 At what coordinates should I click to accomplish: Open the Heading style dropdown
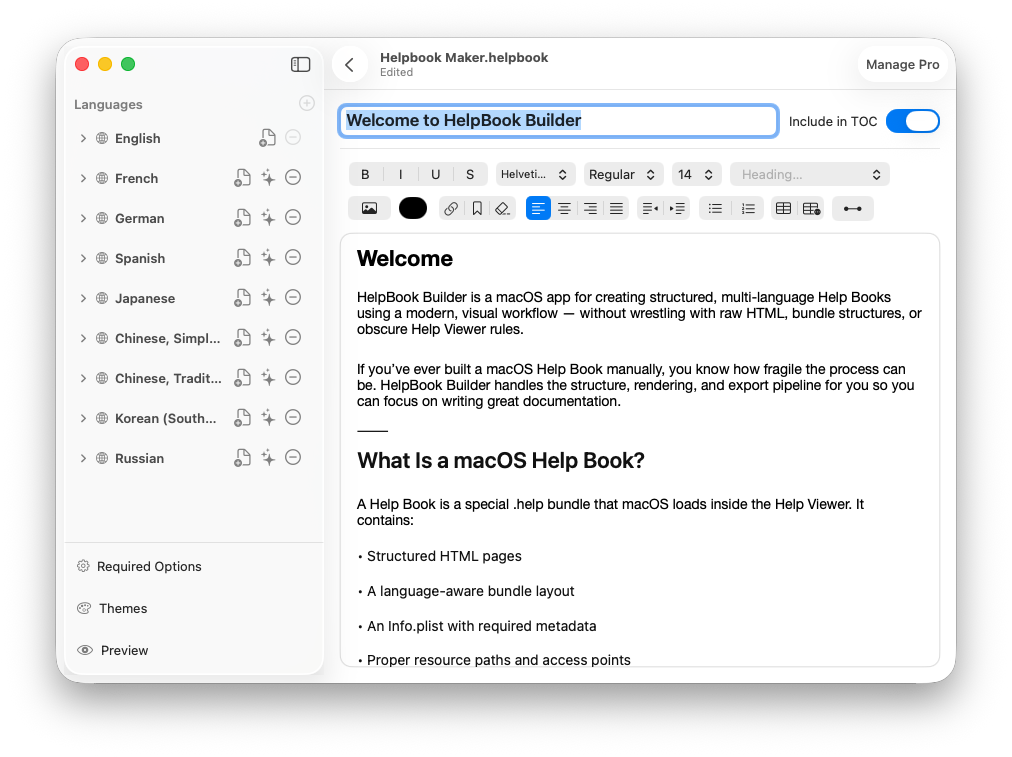point(810,174)
